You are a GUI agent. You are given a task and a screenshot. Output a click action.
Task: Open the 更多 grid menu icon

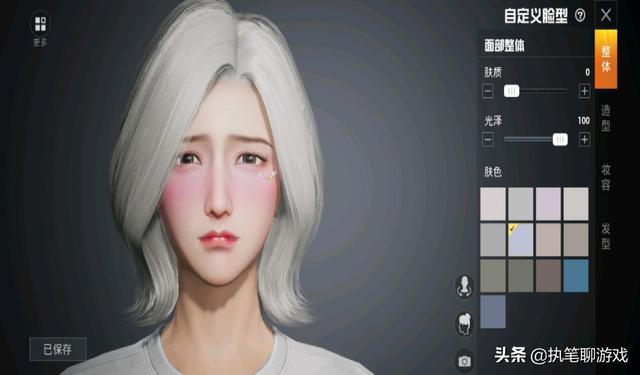click(x=40, y=24)
